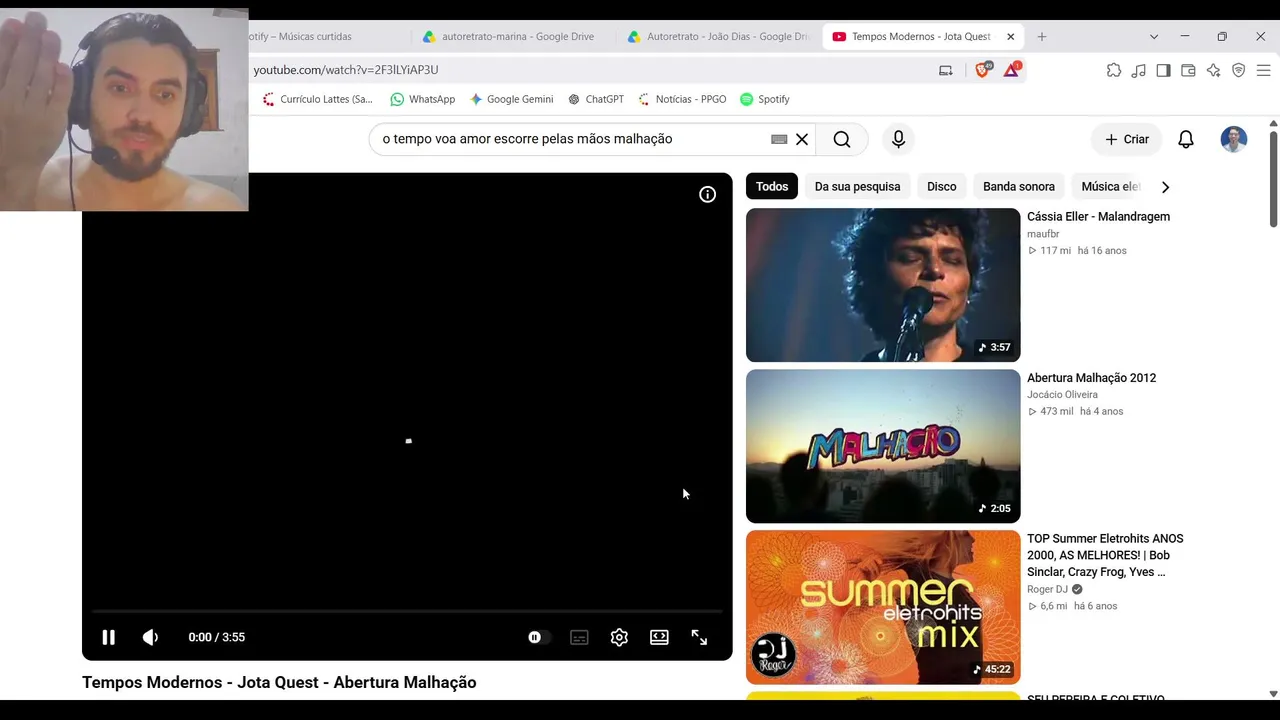Viewport: 1280px width, 720px height.
Task: Open the ChatGPT bookmark
Action: pyautogui.click(x=595, y=99)
